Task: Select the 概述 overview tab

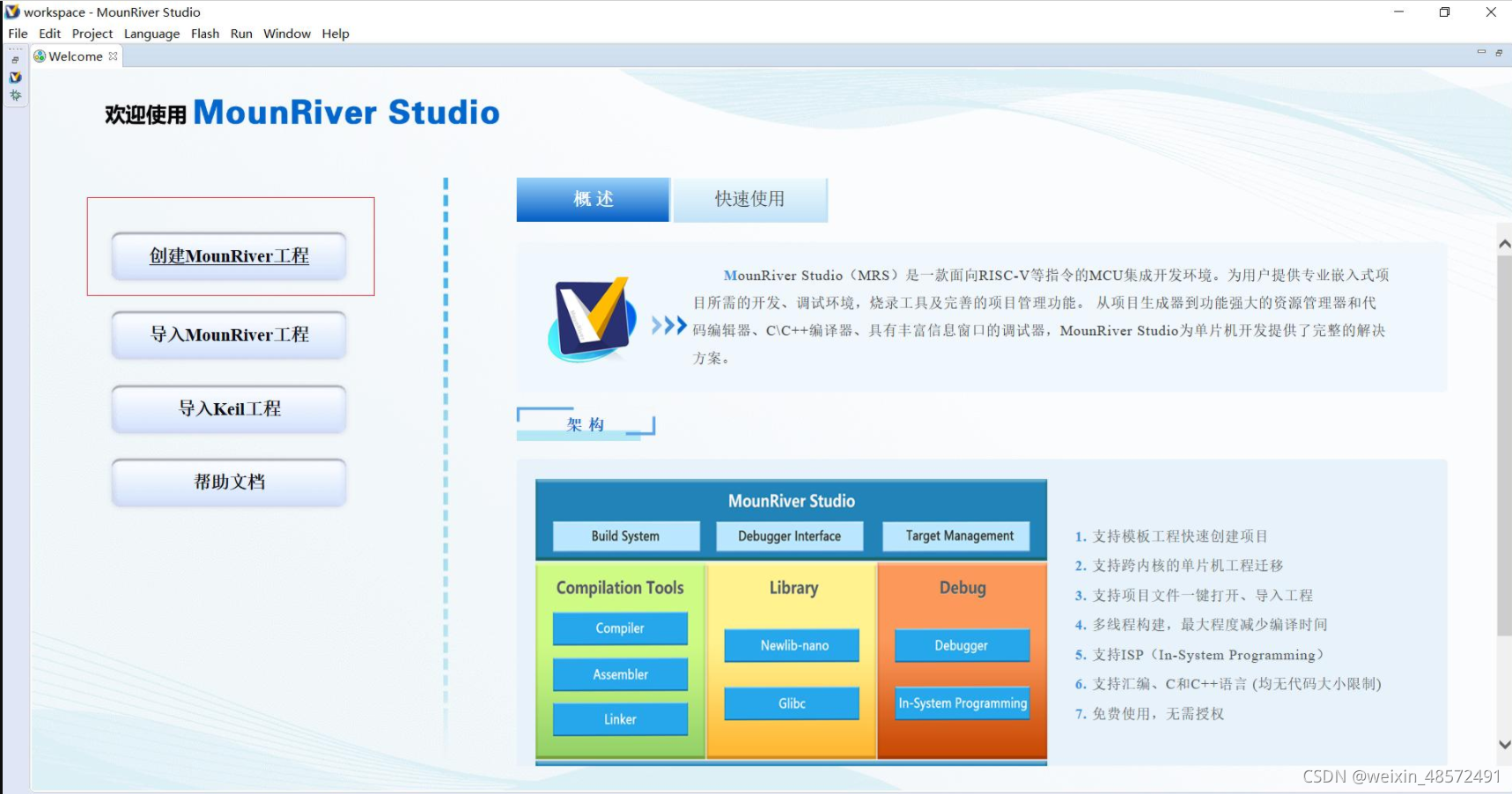Action: tap(593, 199)
